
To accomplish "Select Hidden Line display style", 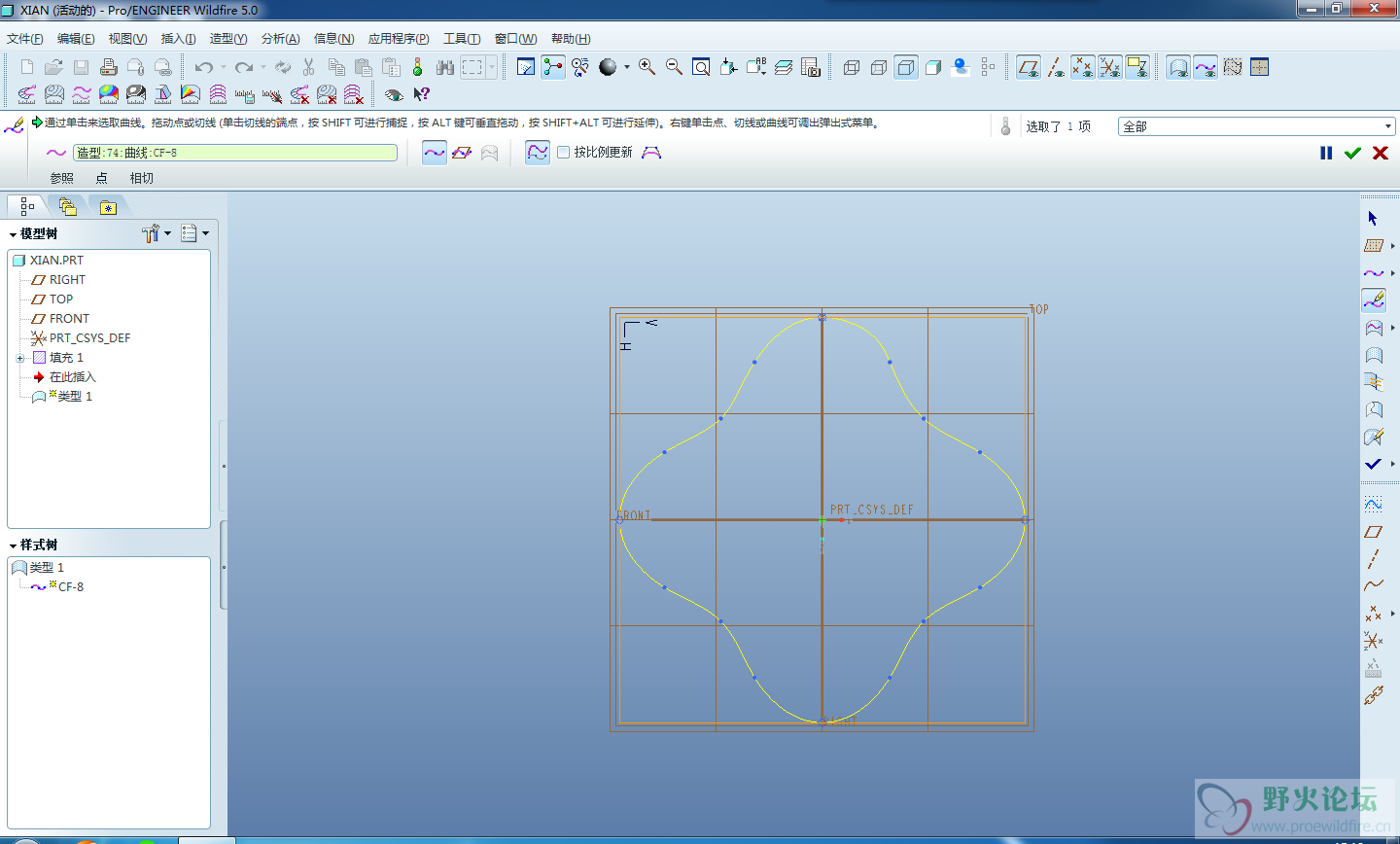I will (879, 67).
